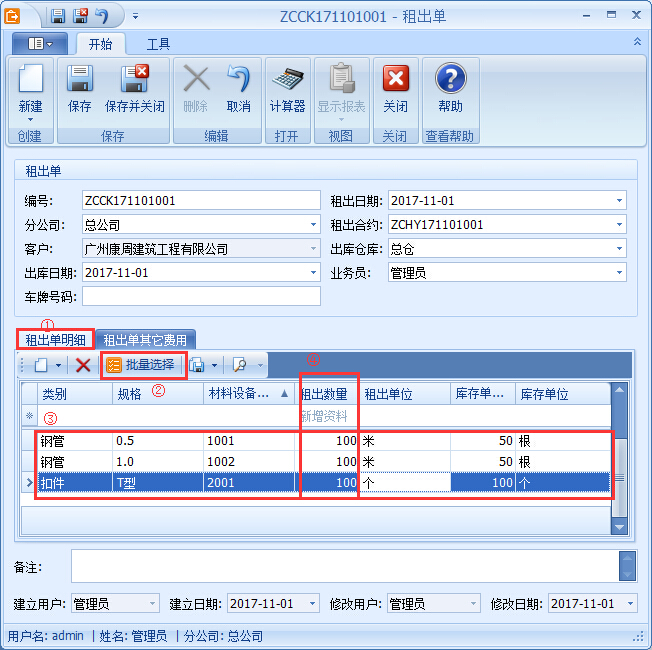
Task: Open the 租出日期 date dropdown
Action: click(x=619, y=201)
